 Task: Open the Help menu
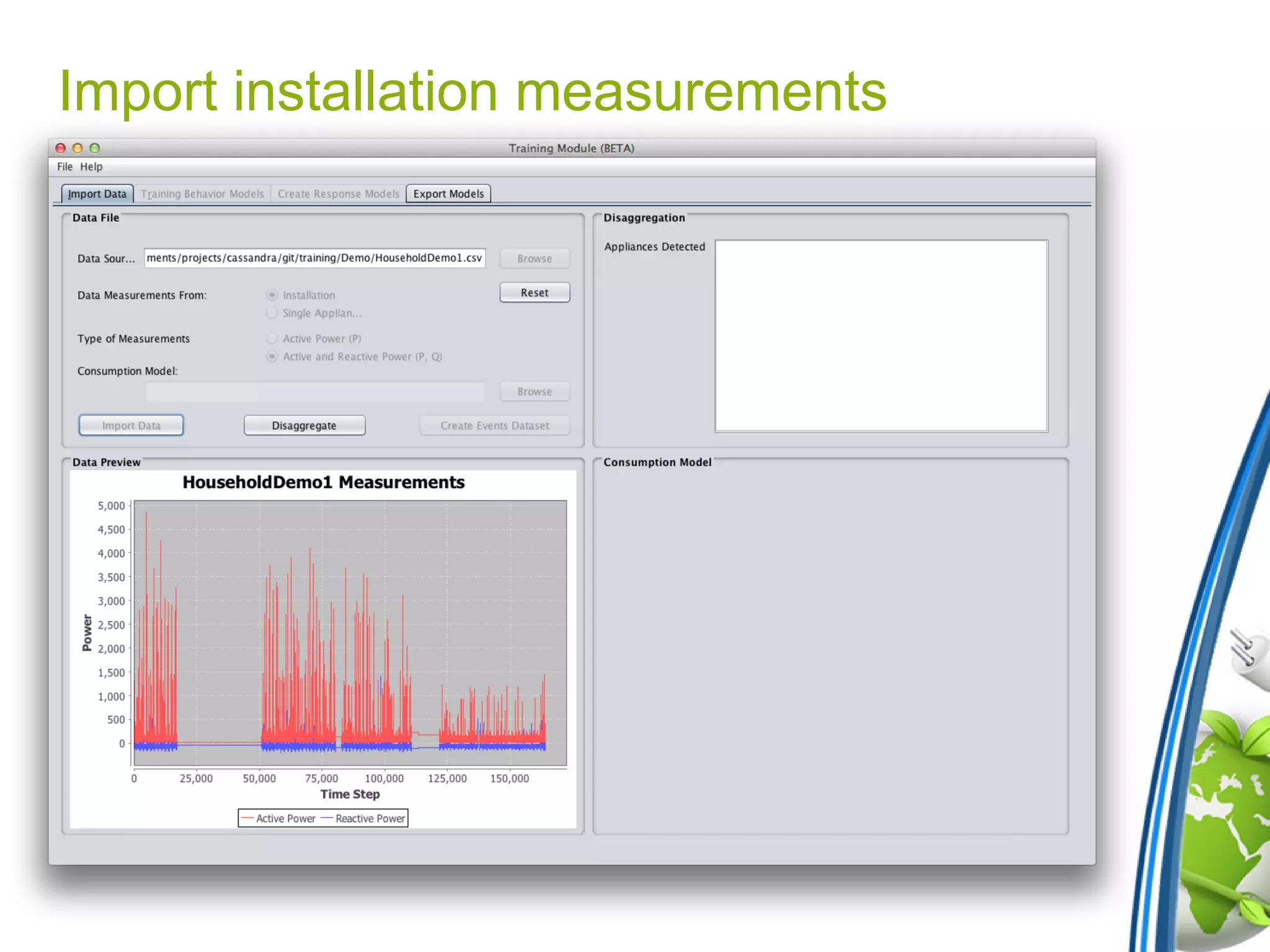pos(91,167)
